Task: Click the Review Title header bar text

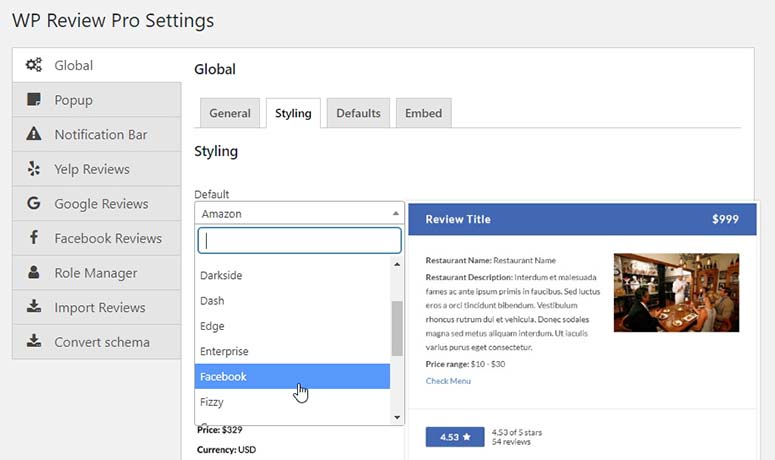Action: pyautogui.click(x=458, y=219)
